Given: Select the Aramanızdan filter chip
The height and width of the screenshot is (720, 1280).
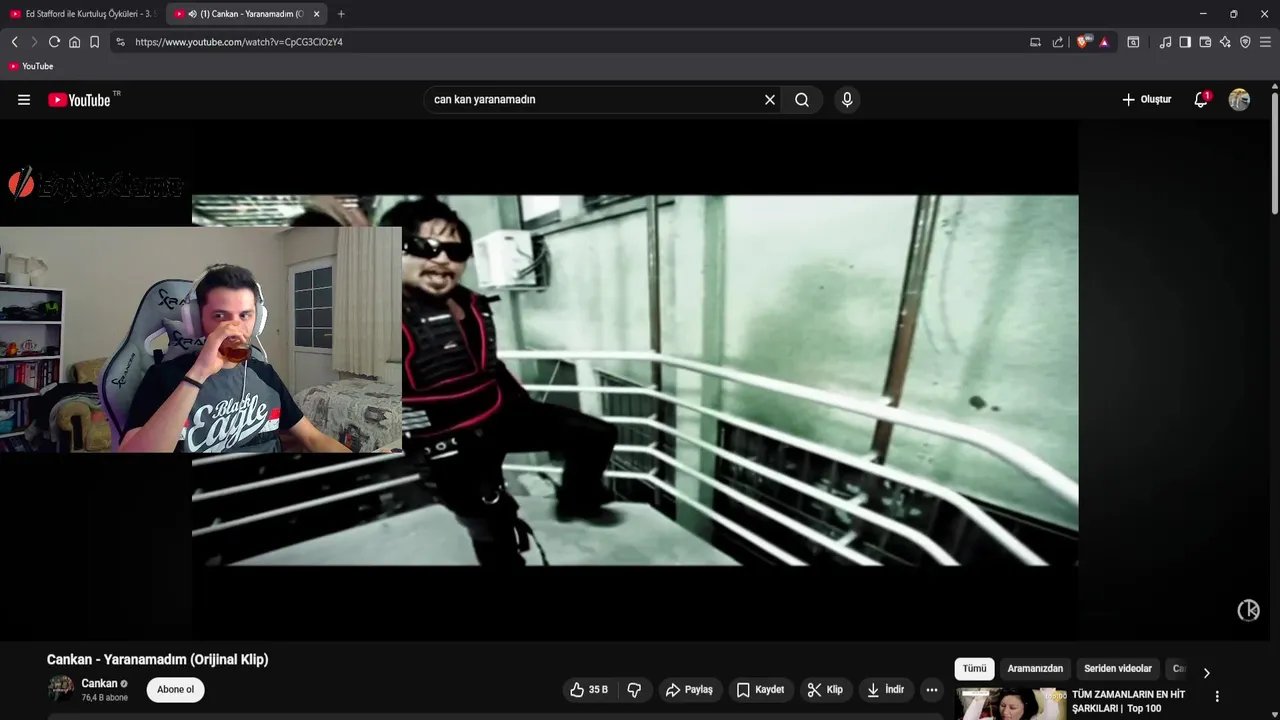Looking at the screenshot, I should pyautogui.click(x=1035, y=669).
